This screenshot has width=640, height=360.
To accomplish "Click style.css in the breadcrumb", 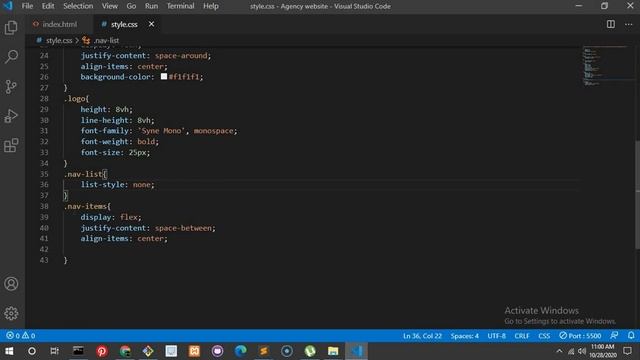I will pos(59,40).
